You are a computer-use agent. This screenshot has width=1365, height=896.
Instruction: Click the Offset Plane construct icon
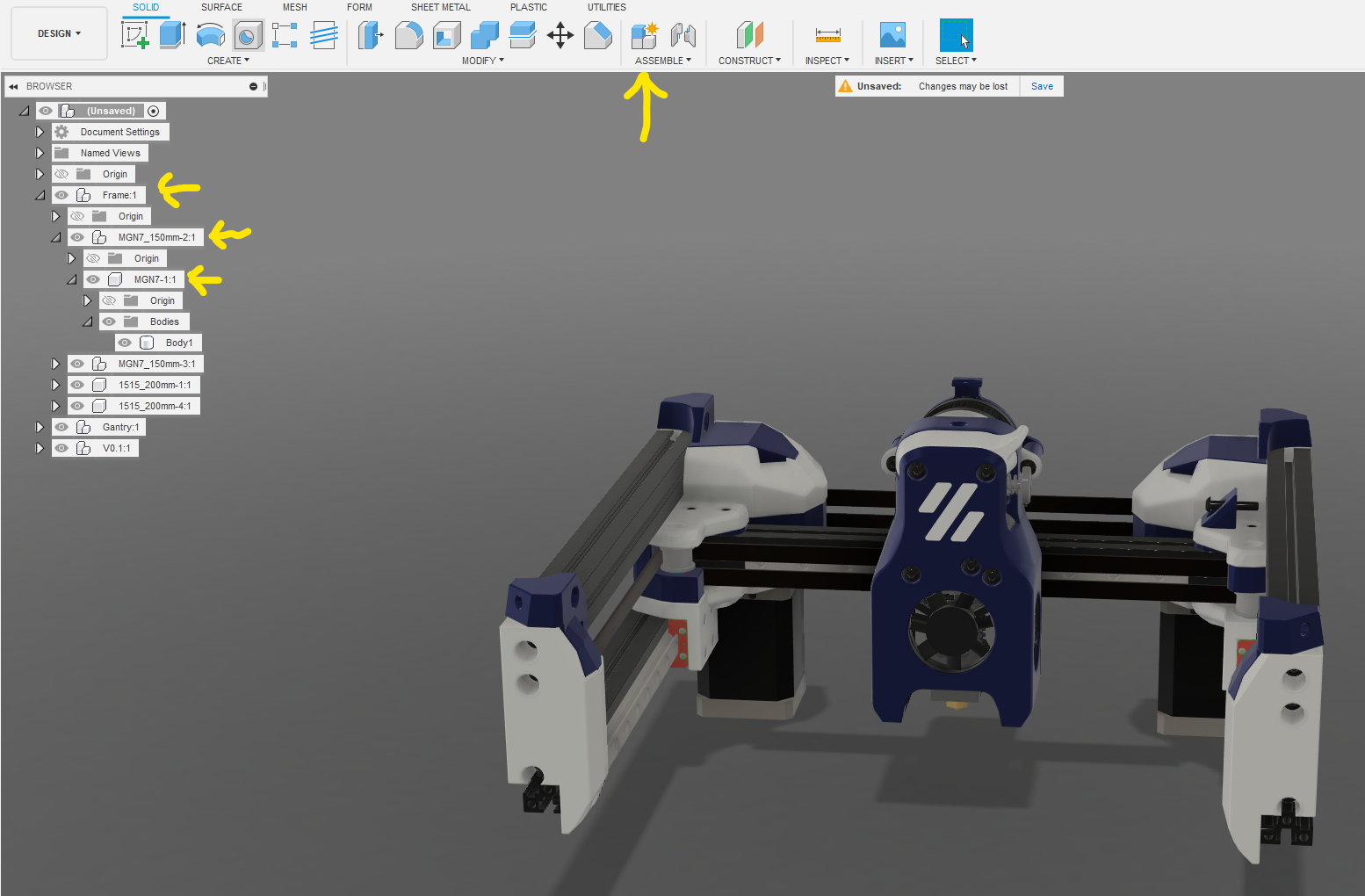click(749, 35)
